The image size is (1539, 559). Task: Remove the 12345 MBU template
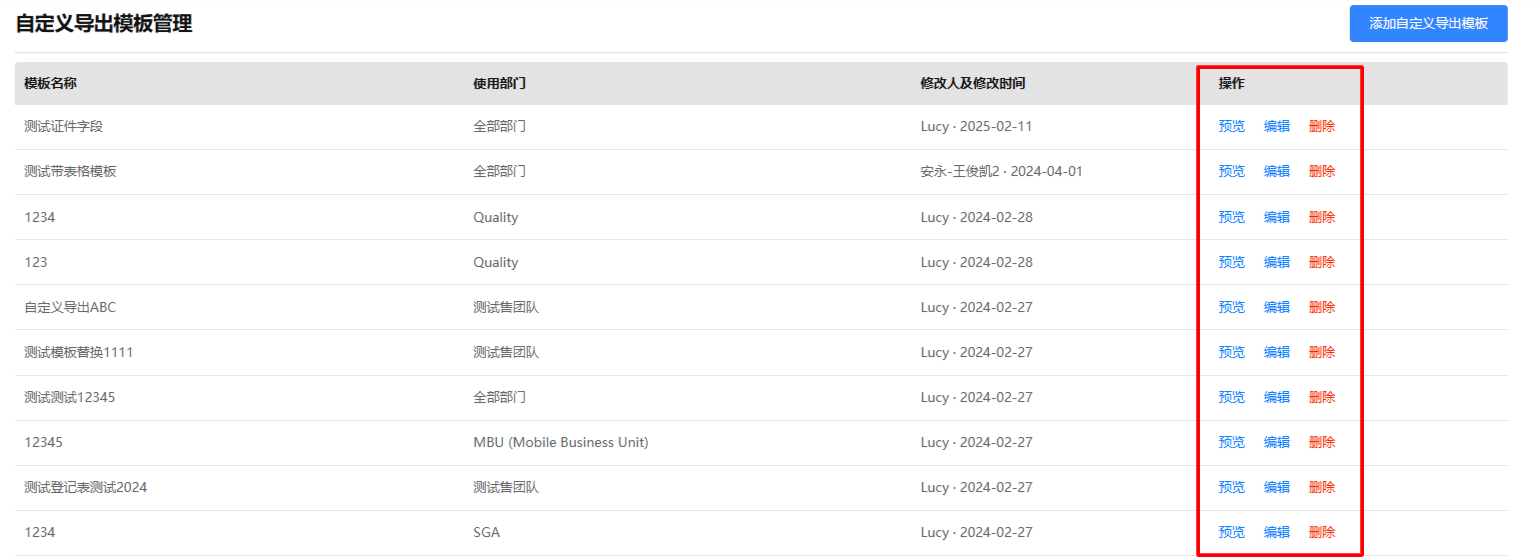(1322, 442)
